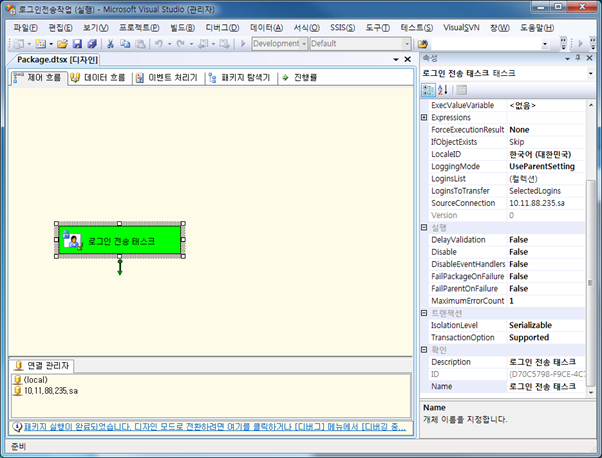Viewport: 602px width, 458px height.
Task: Select the Package.dtsx document tab
Action: click(58, 60)
